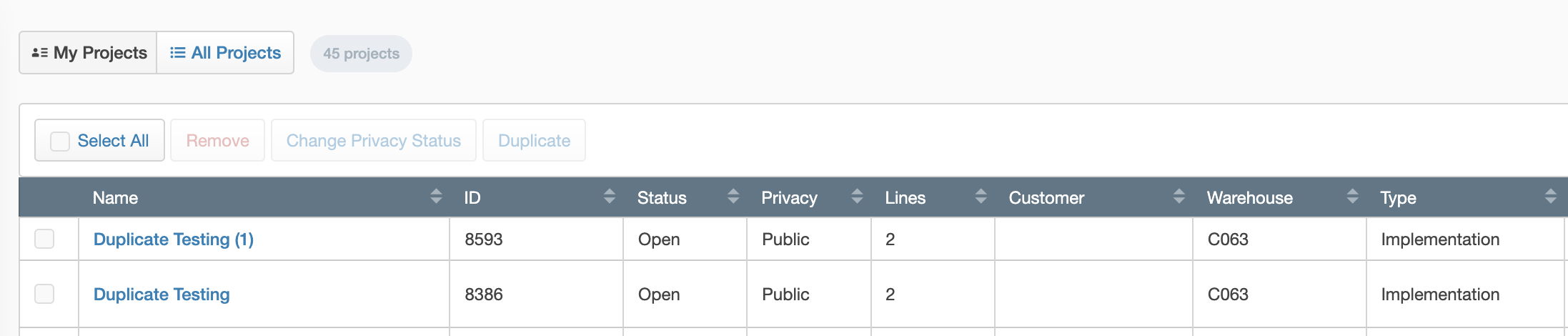Sort by Customer column arrows
Viewport: 1568px width, 336px height.
click(1179, 197)
